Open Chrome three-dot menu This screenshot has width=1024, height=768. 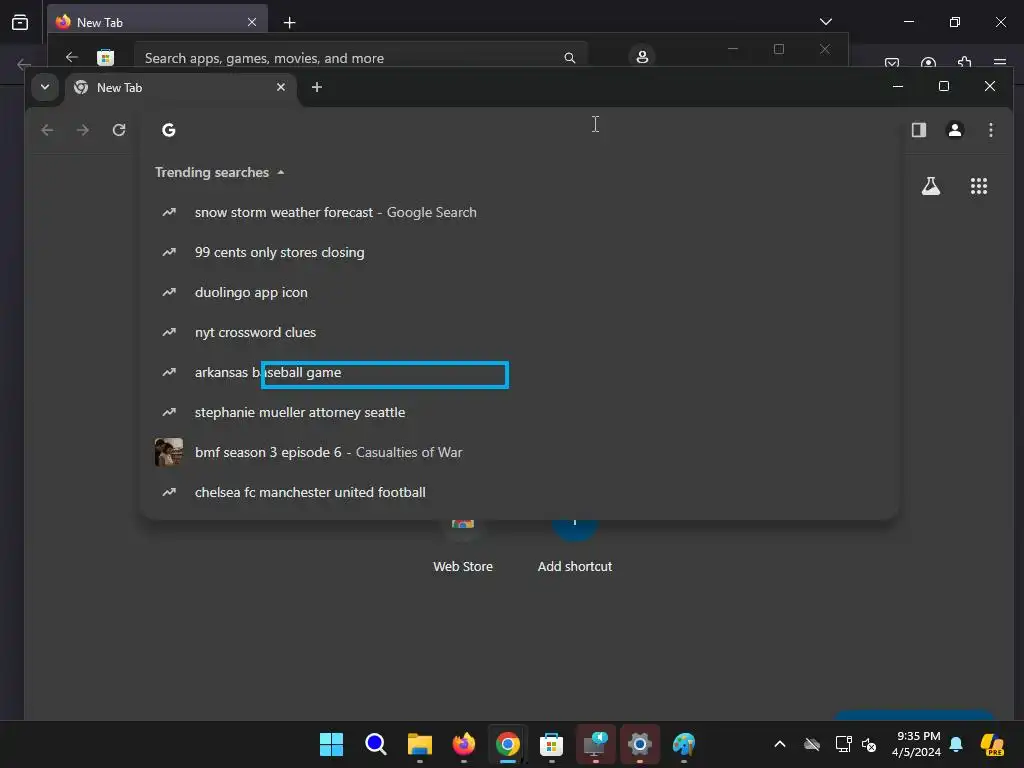pos(991,130)
